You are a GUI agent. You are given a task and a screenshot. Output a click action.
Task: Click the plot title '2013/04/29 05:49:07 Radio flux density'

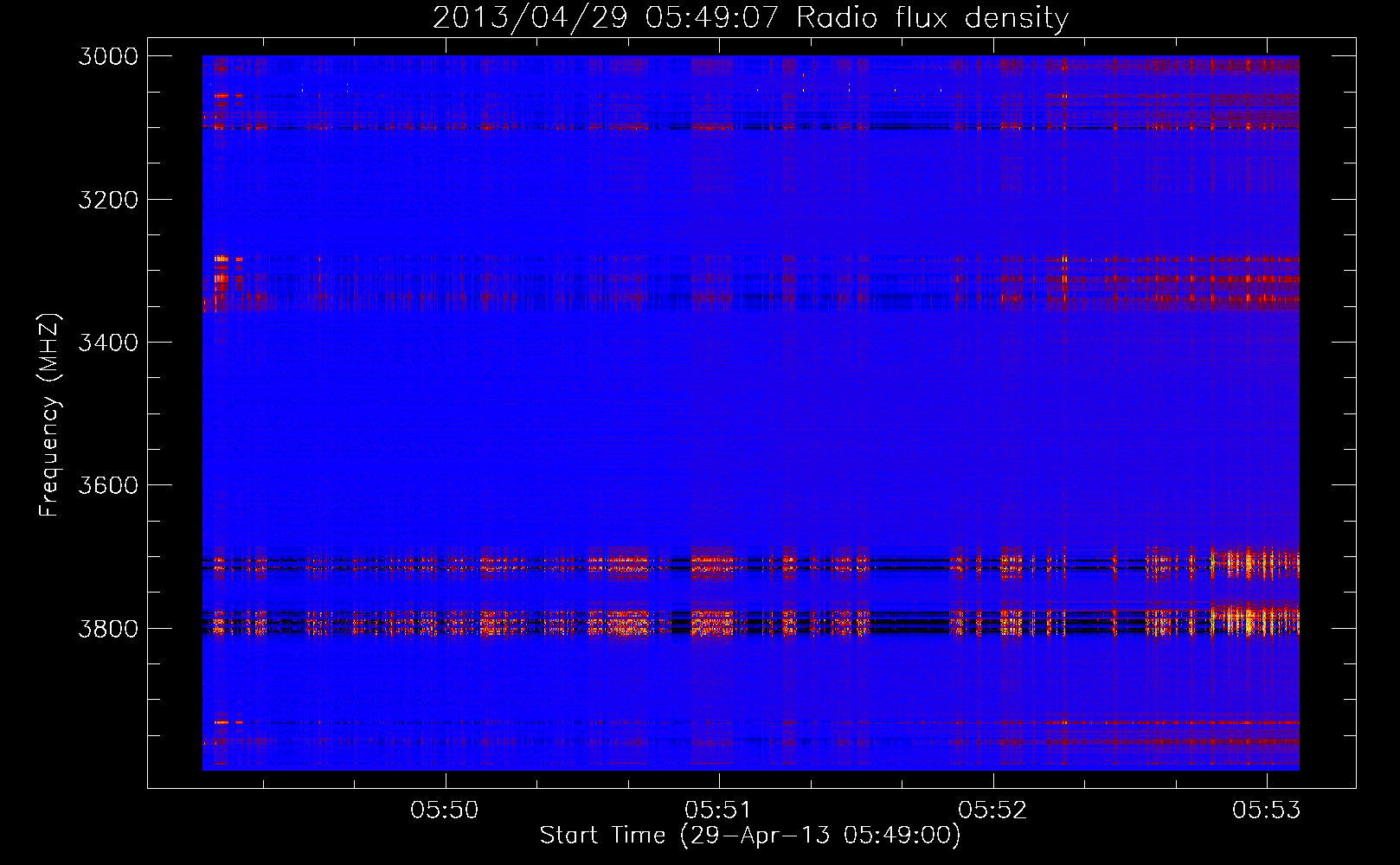(x=750, y=17)
